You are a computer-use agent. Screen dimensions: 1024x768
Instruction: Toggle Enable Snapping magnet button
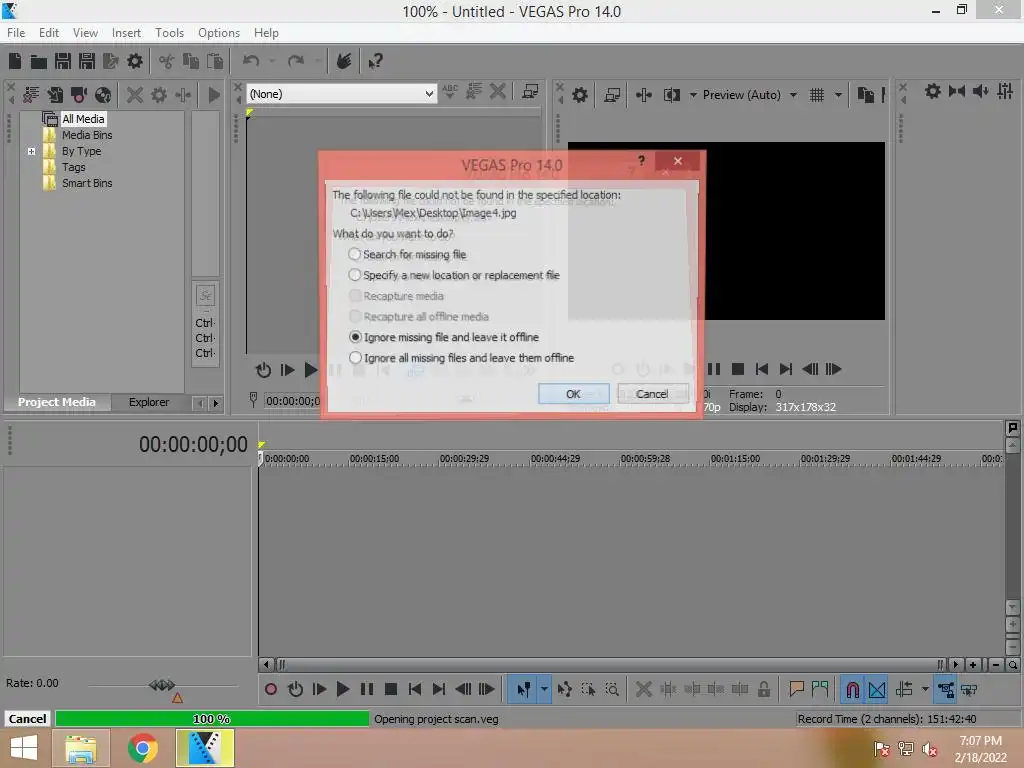pyautogui.click(x=852, y=689)
